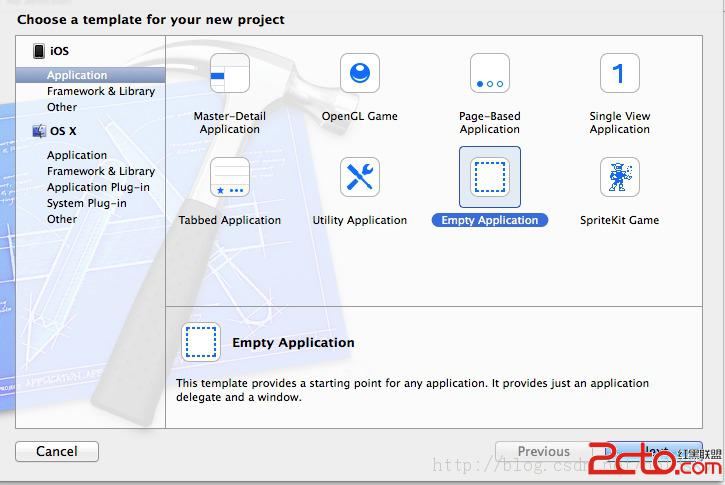Click the OS X Finder icon in sidebar
Viewport: 725px width, 485px height.
(x=39, y=131)
